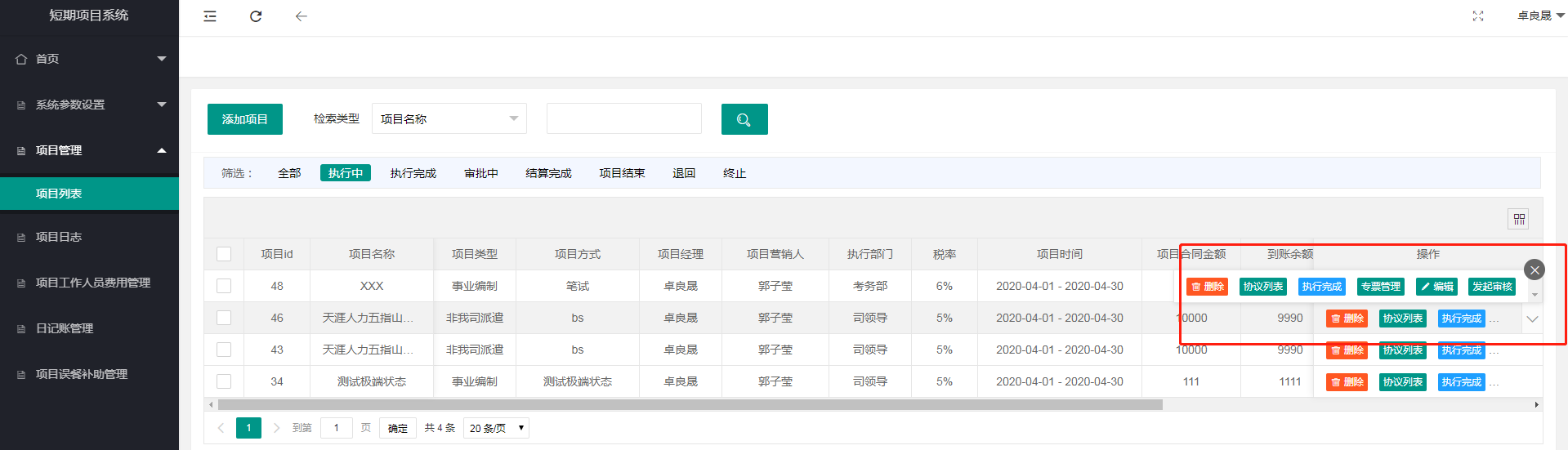Screen dimensions: 1568x450
Task: Toggle the sidebar collapse icon in the top bar
Action: click(210, 16)
